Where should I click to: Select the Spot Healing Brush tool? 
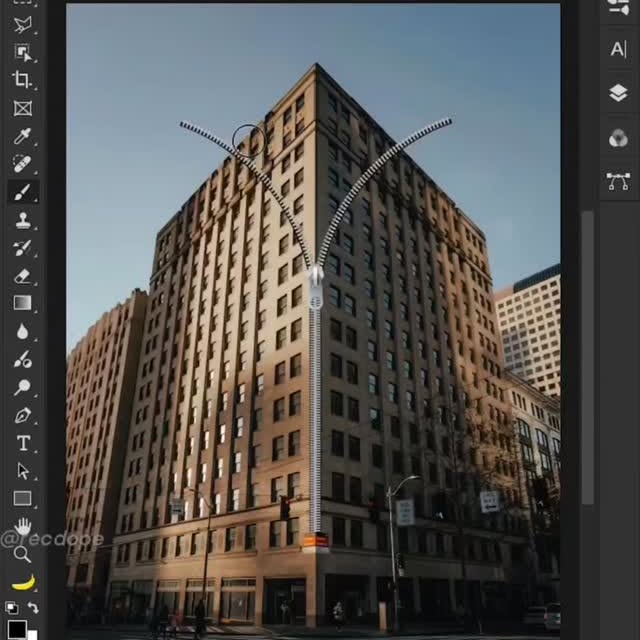22,163
